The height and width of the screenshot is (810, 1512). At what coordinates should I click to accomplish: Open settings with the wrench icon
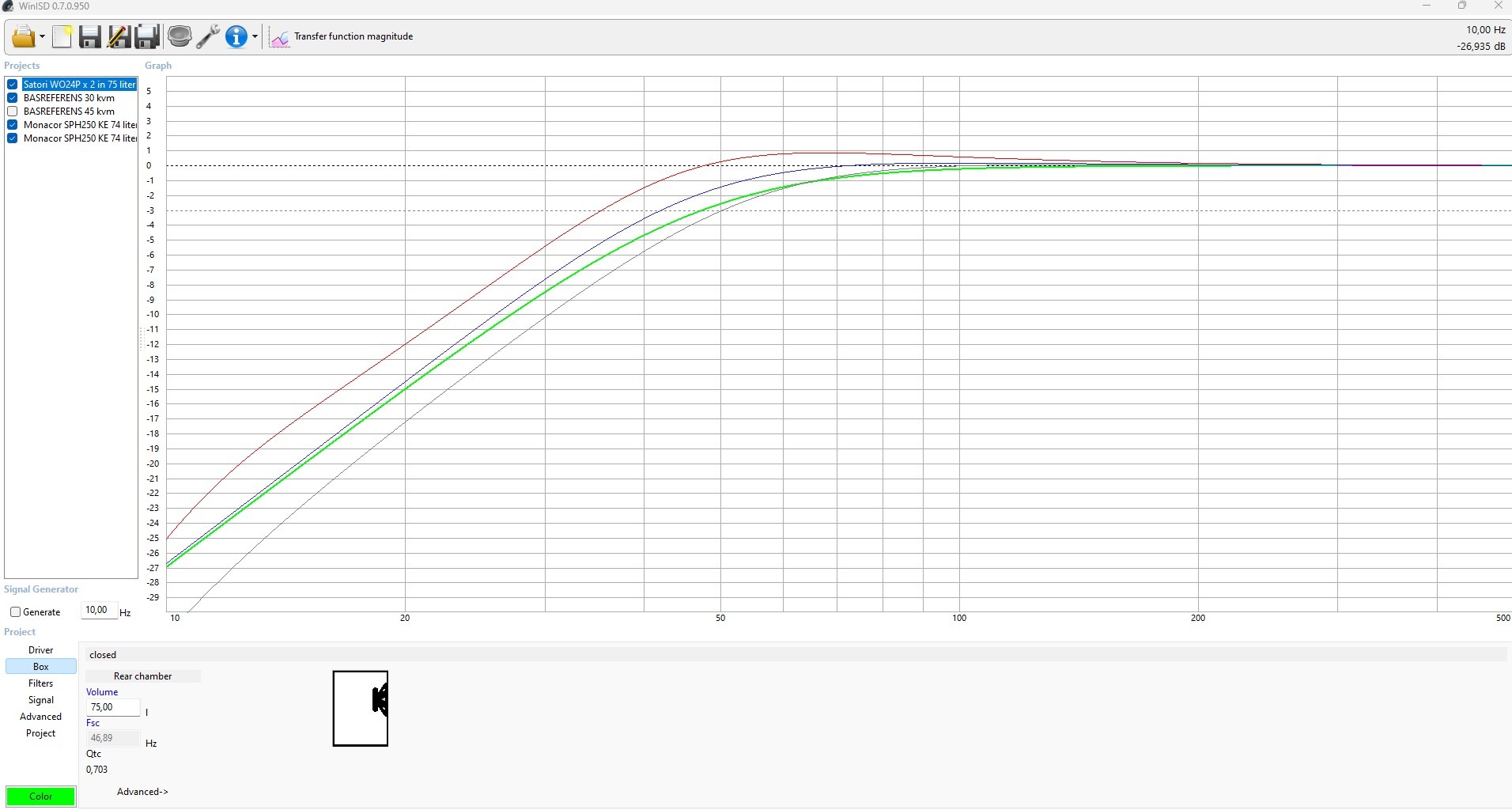[x=208, y=36]
